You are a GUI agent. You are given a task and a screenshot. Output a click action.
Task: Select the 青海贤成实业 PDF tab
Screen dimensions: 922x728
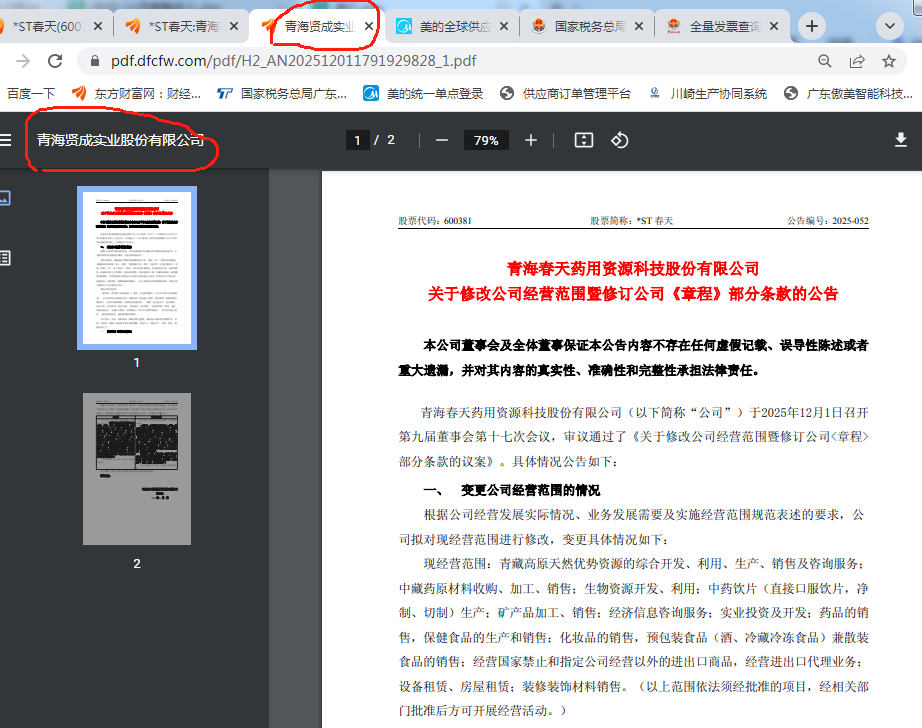click(x=319, y=26)
